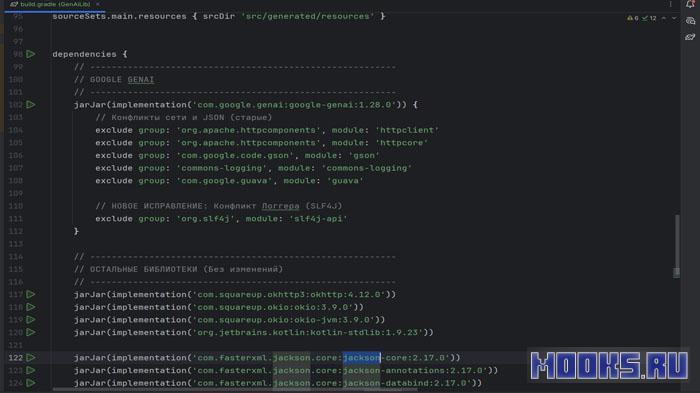
Task: Go to previous highlighted problem arrow
Action: pyautogui.click(x=664, y=18)
